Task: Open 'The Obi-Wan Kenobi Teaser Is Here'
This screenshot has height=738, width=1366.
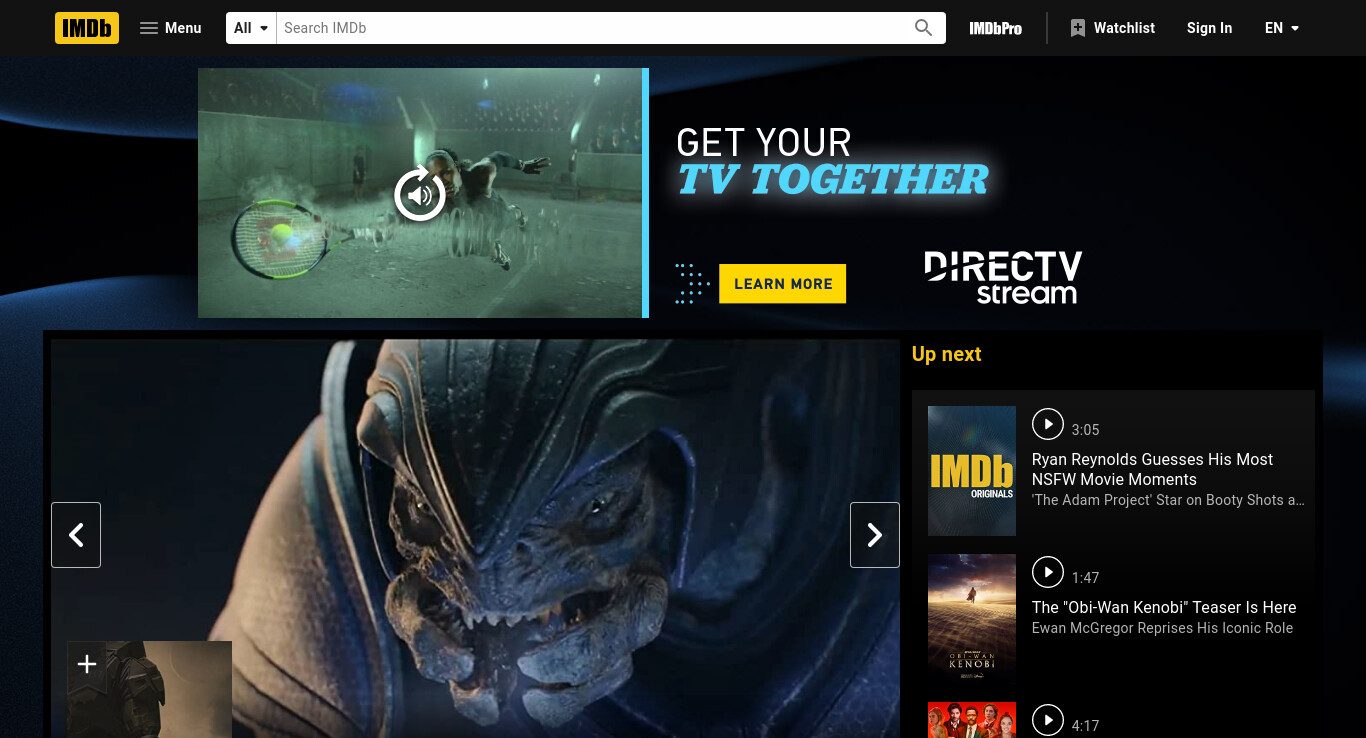Action: (1164, 607)
